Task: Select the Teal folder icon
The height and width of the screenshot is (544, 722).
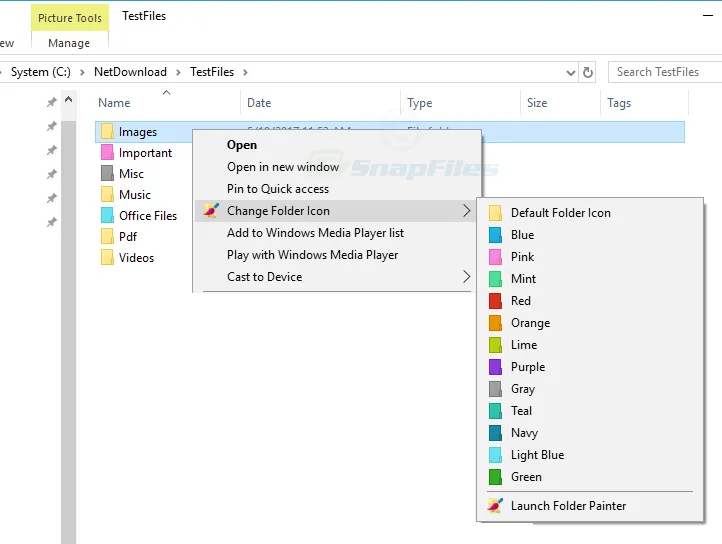Action: click(x=495, y=411)
